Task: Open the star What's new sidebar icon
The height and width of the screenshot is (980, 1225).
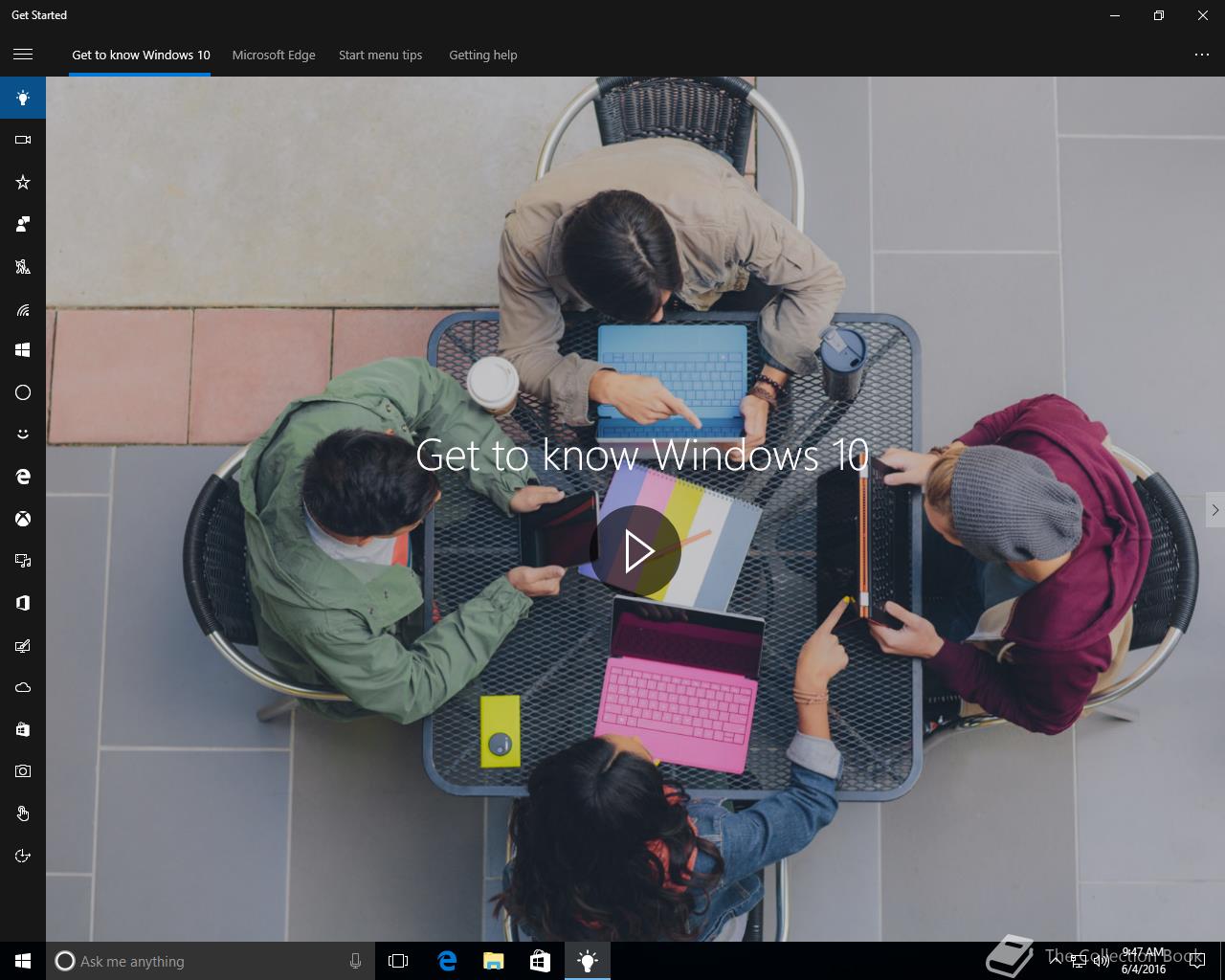Action: (23, 182)
